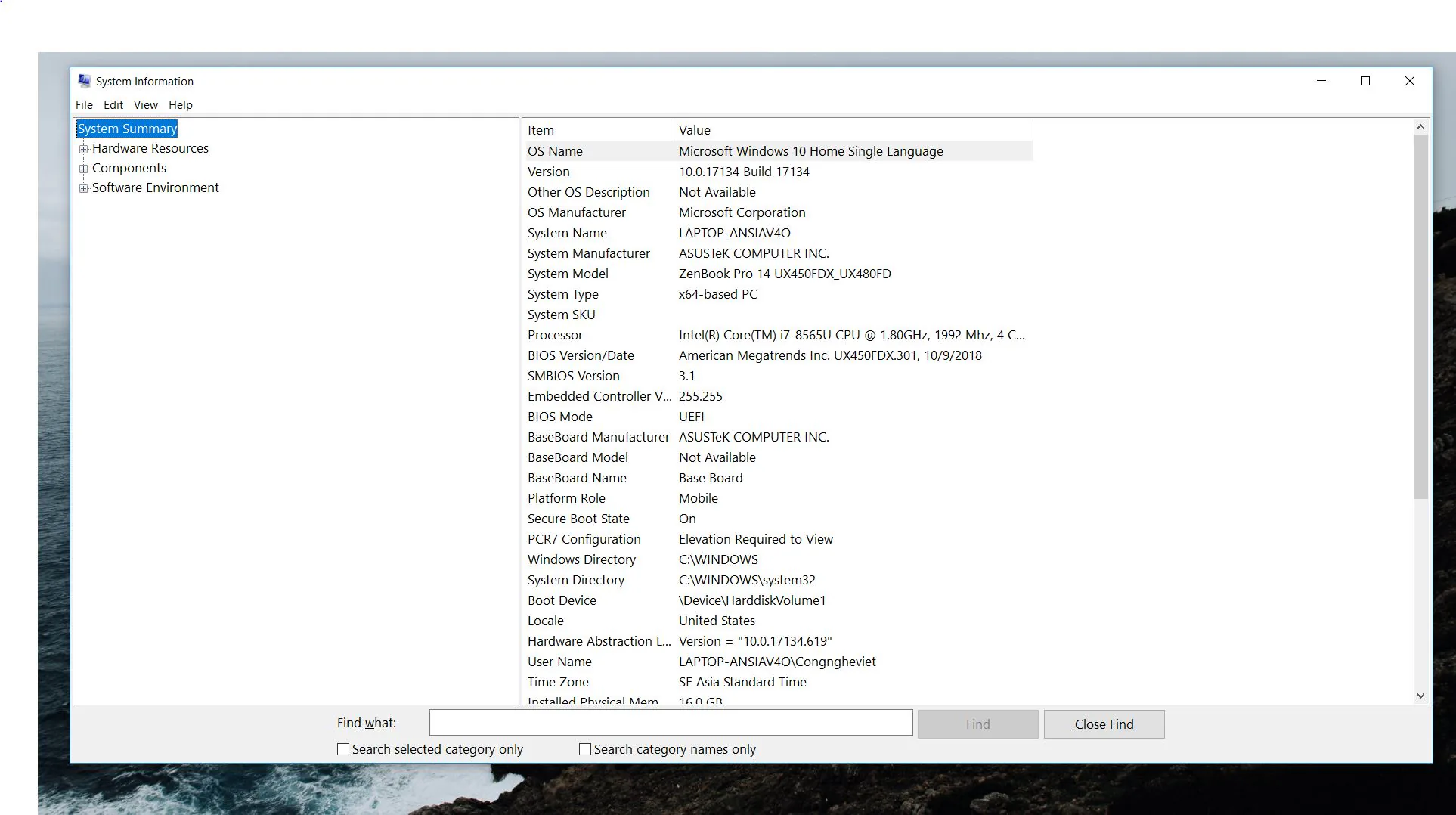Click the Locale row label
This screenshot has height=815, width=1456.
[546, 621]
